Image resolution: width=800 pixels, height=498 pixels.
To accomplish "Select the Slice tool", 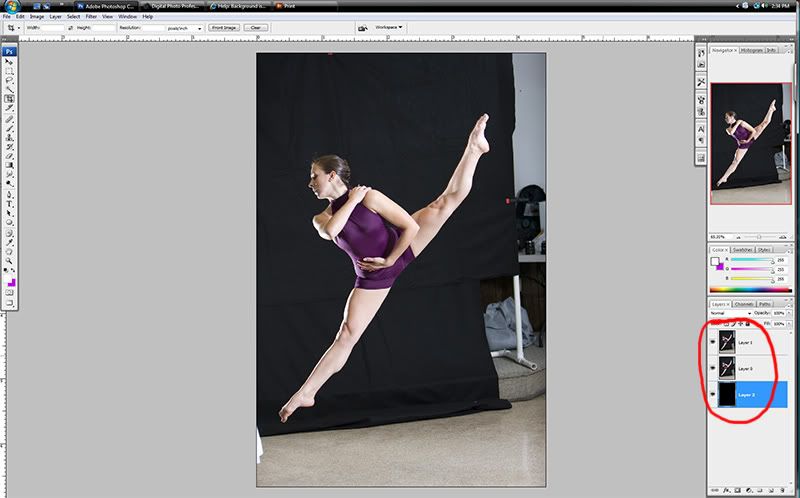I will click(x=9, y=108).
